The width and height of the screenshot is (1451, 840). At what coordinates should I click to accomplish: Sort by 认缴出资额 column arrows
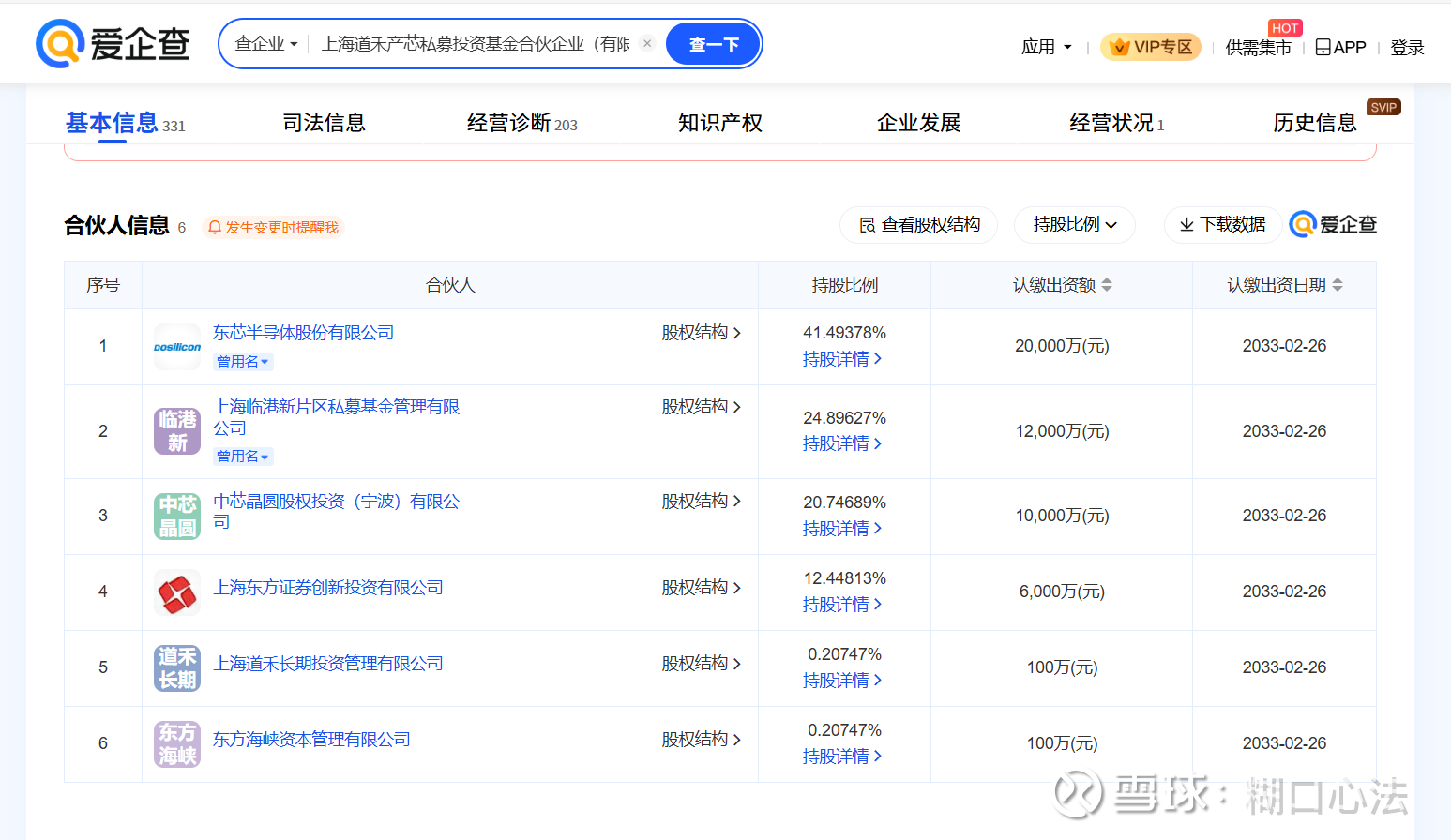(1107, 285)
